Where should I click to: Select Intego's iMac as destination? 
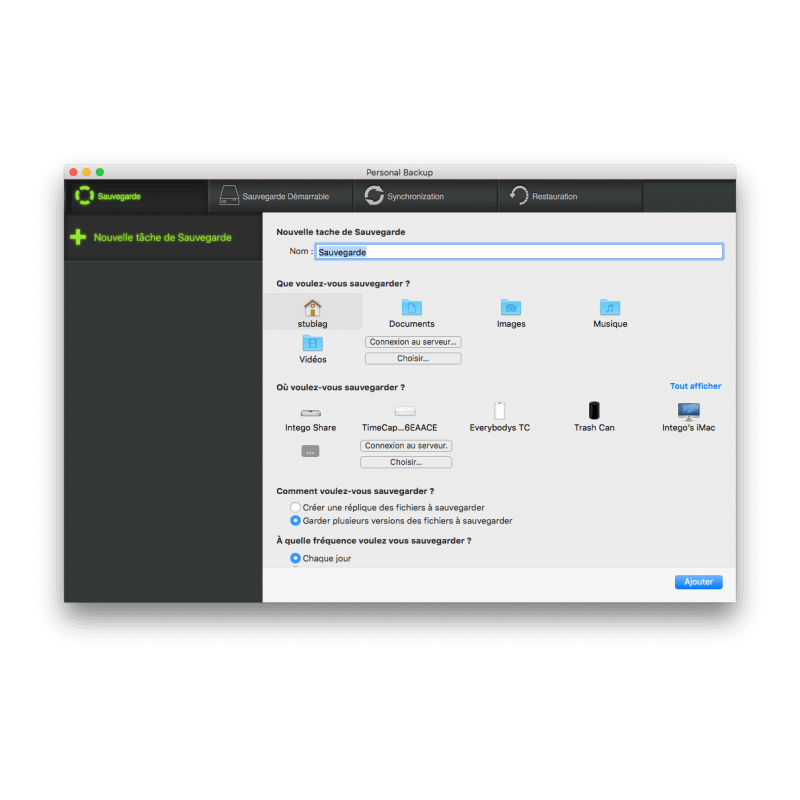click(x=688, y=411)
